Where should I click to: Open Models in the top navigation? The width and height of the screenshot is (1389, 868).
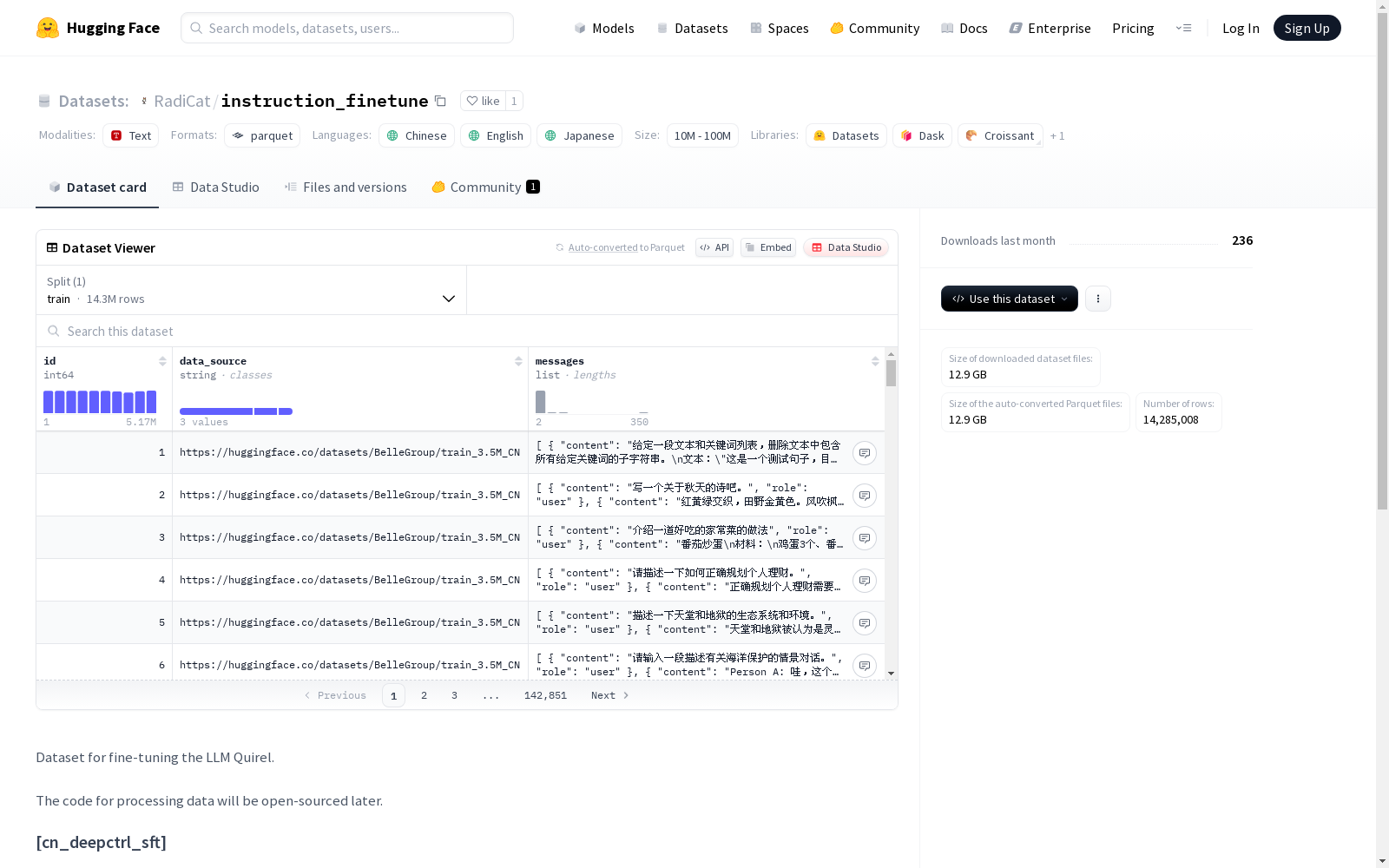pos(604,28)
